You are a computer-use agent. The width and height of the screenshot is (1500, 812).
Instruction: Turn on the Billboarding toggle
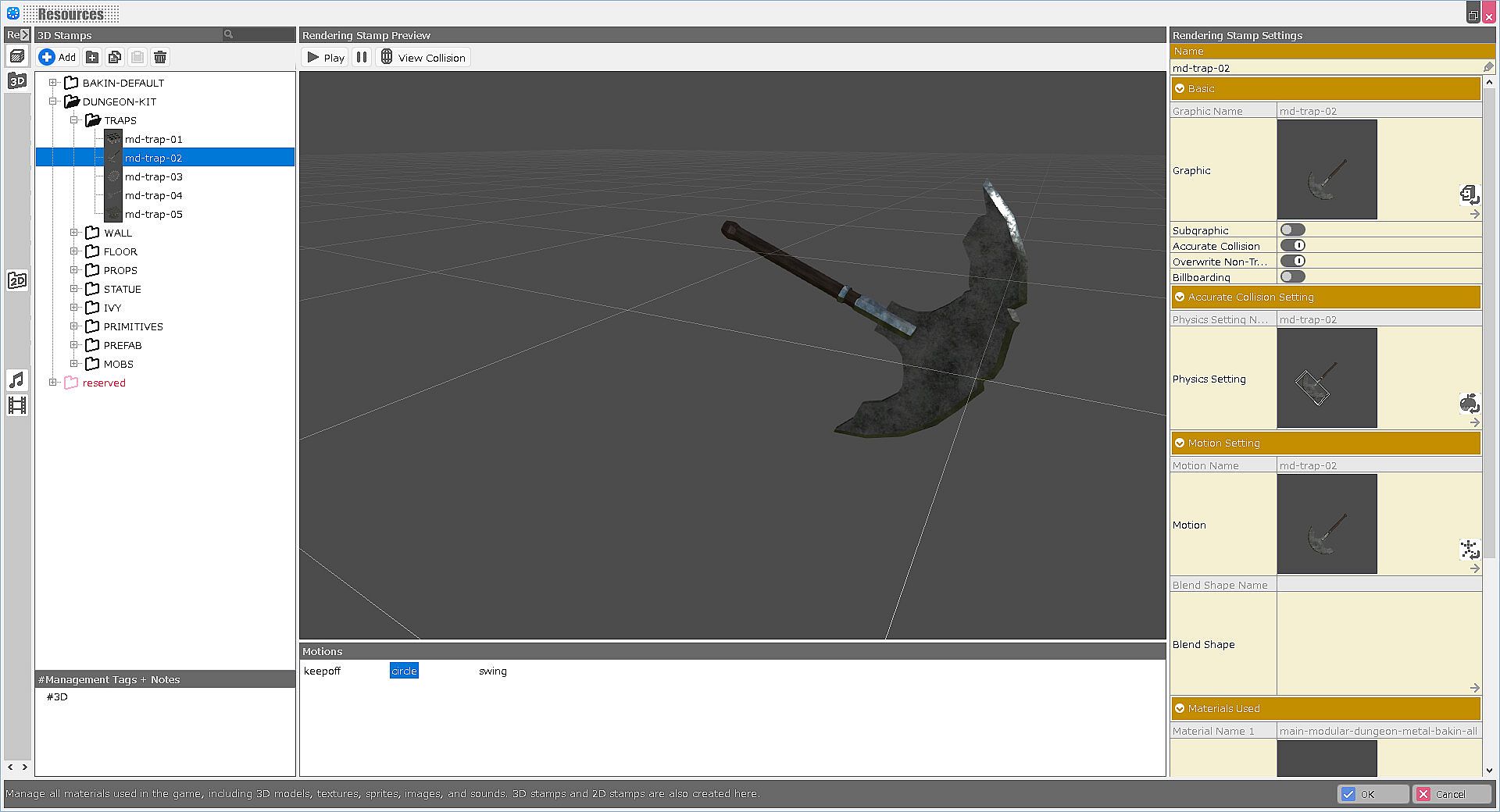pos(1292,276)
